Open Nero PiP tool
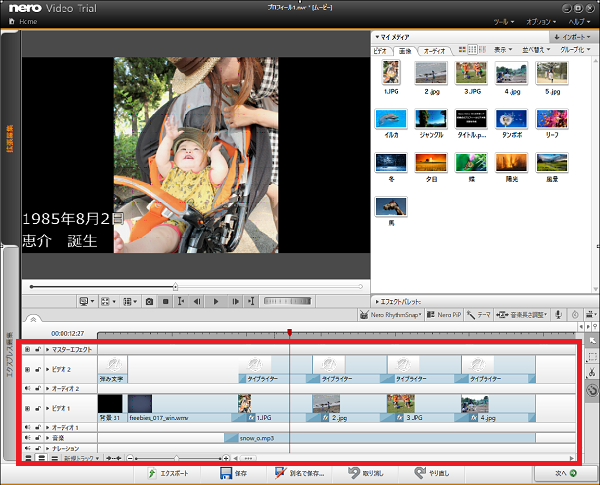Viewport: 600px width, 485px height. pos(444,315)
